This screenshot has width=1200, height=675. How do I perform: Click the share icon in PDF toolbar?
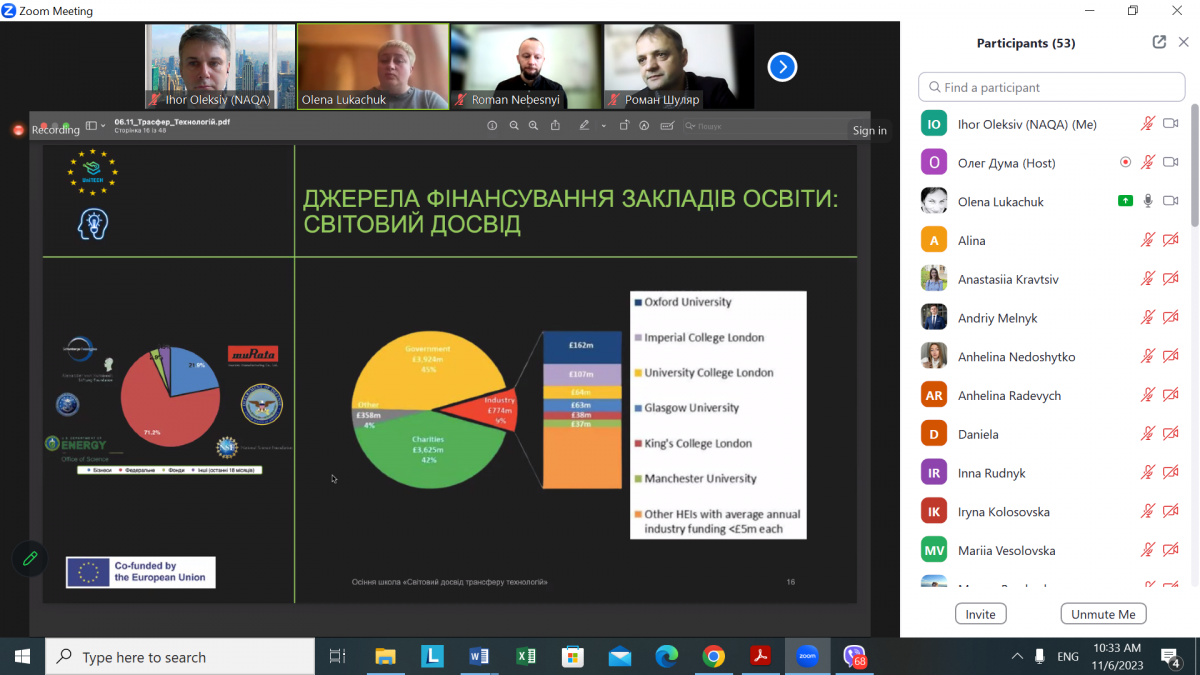[555, 126]
